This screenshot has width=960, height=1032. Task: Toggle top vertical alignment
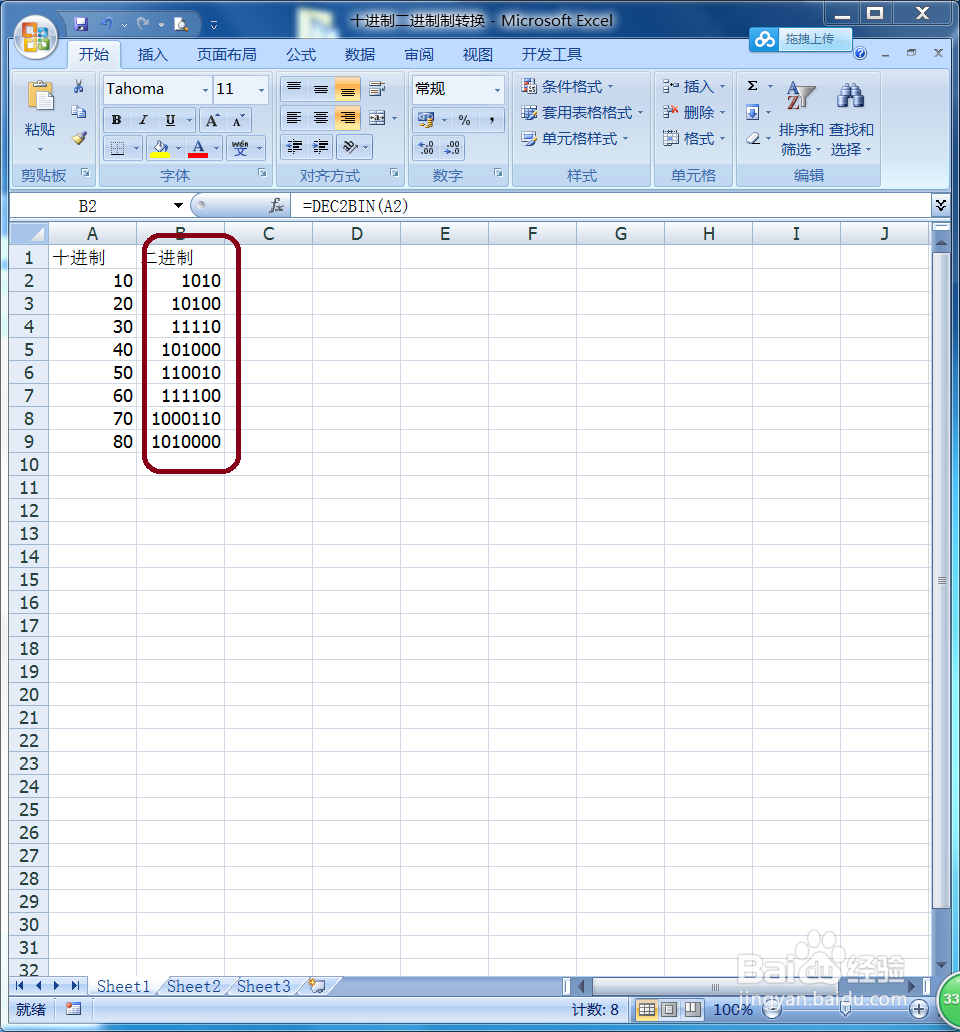coord(293,88)
